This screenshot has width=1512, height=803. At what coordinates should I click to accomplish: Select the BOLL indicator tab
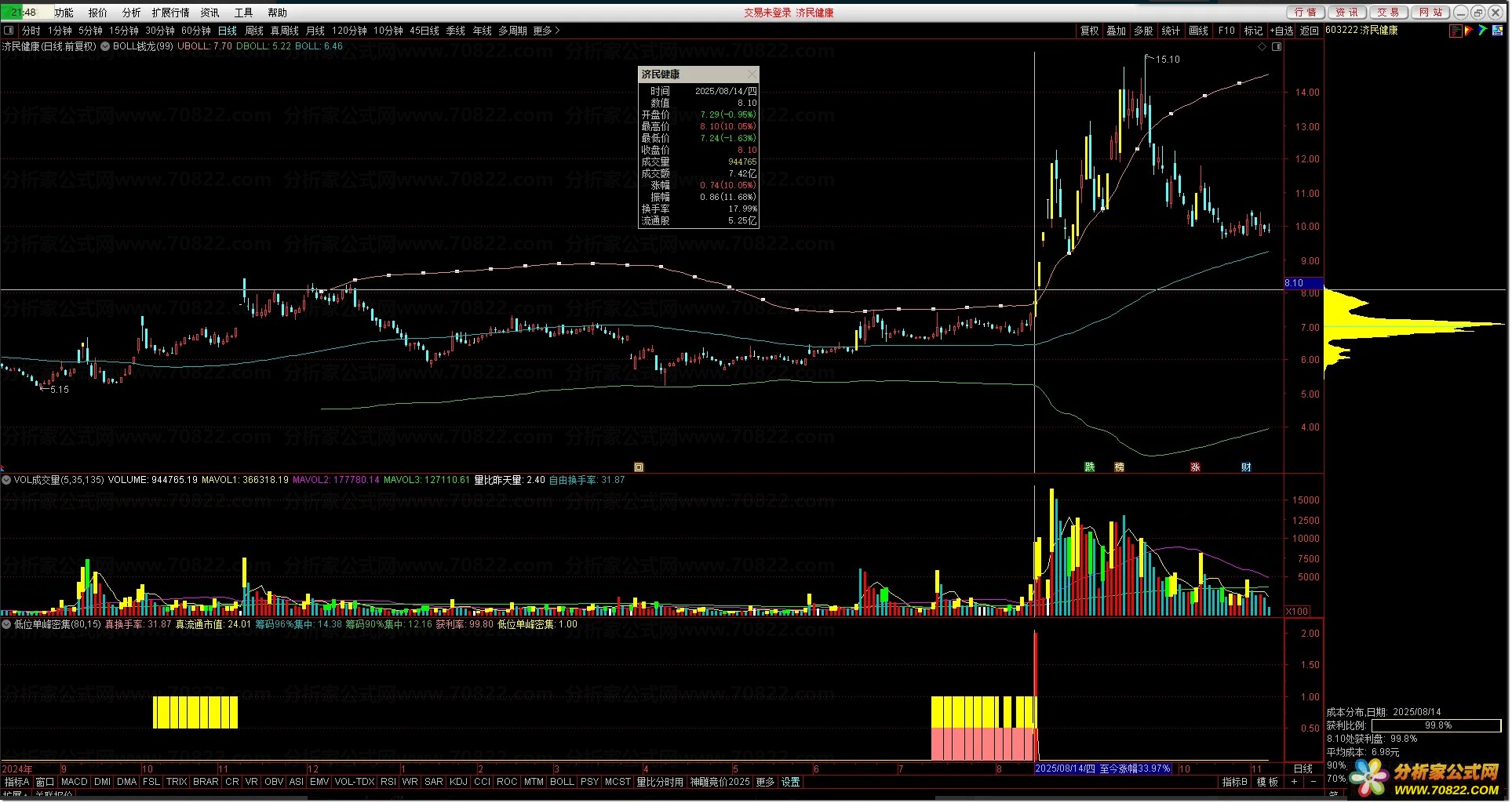click(x=562, y=782)
